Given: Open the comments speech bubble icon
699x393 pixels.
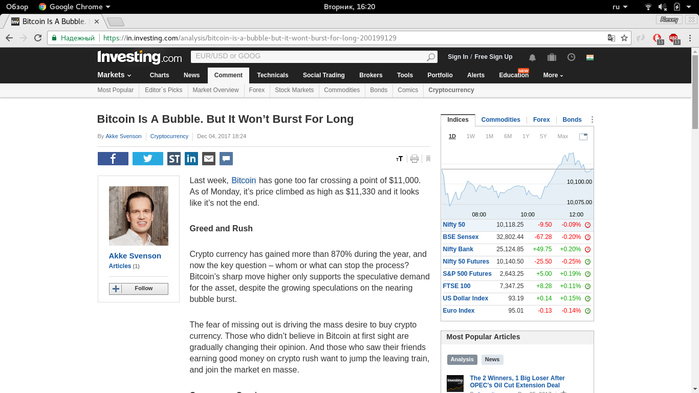Looking at the screenshot, I should (x=226, y=159).
